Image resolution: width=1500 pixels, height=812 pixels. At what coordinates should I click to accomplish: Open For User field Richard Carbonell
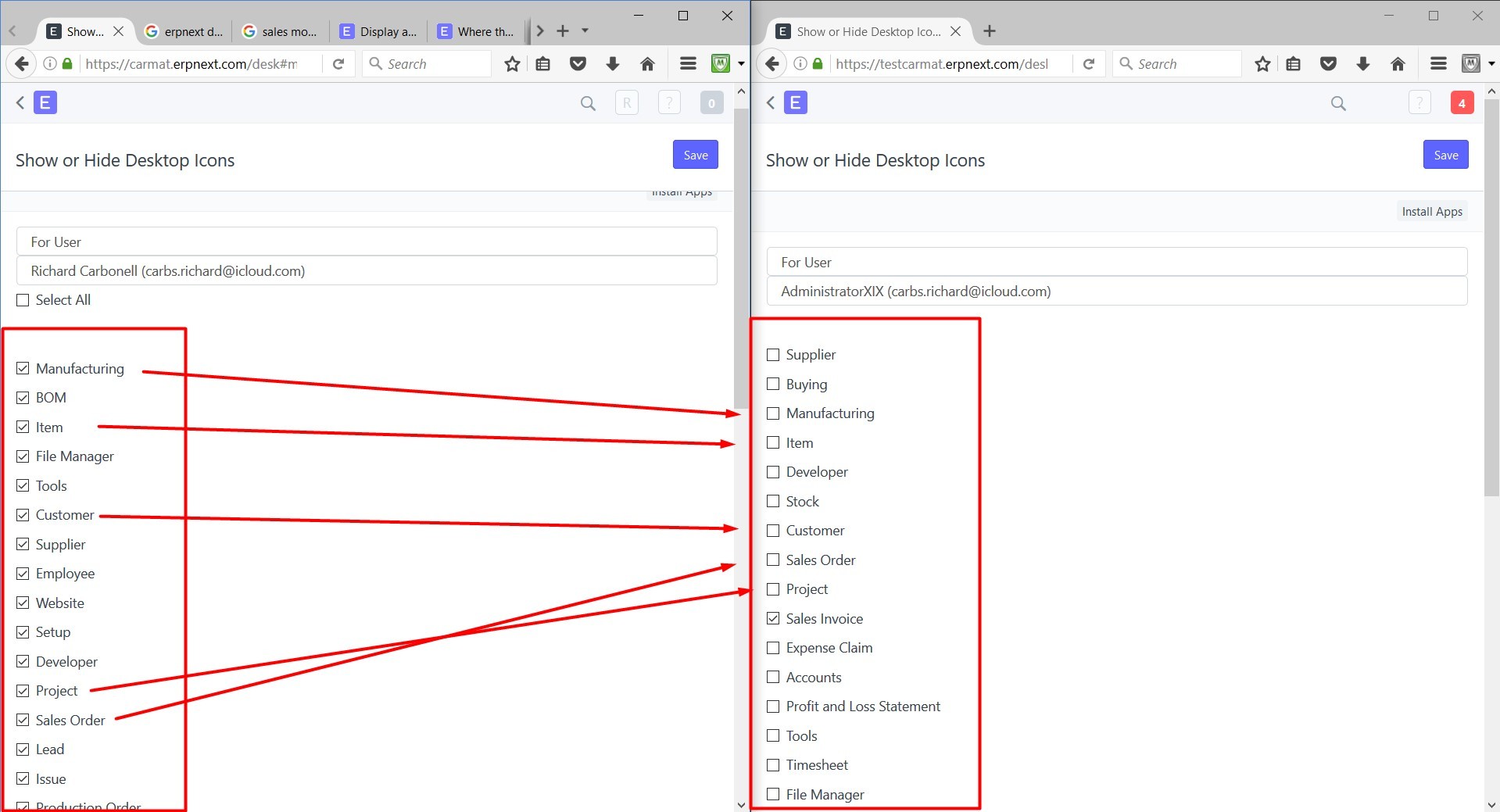[x=367, y=271]
